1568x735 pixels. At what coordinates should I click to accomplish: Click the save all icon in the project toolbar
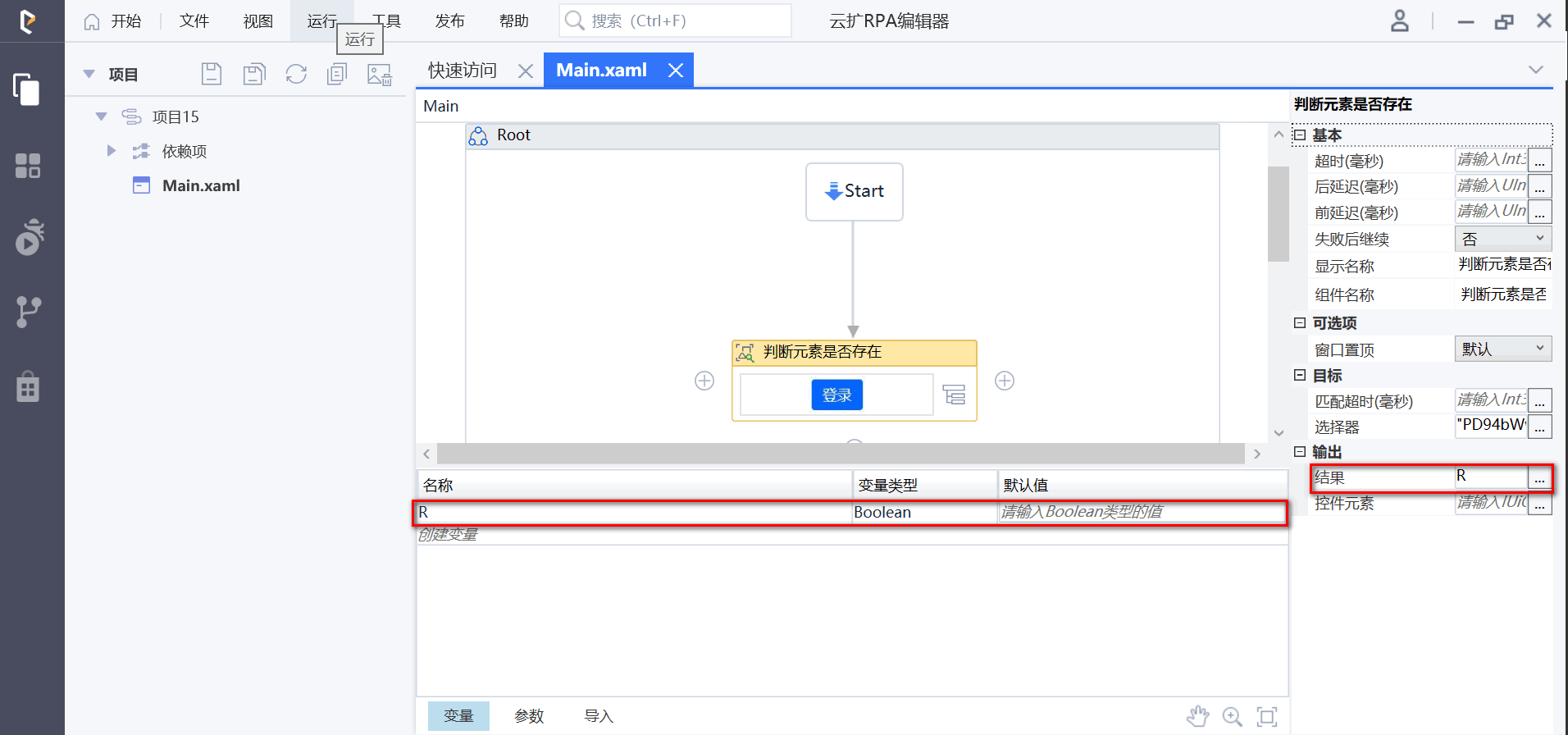tap(254, 74)
